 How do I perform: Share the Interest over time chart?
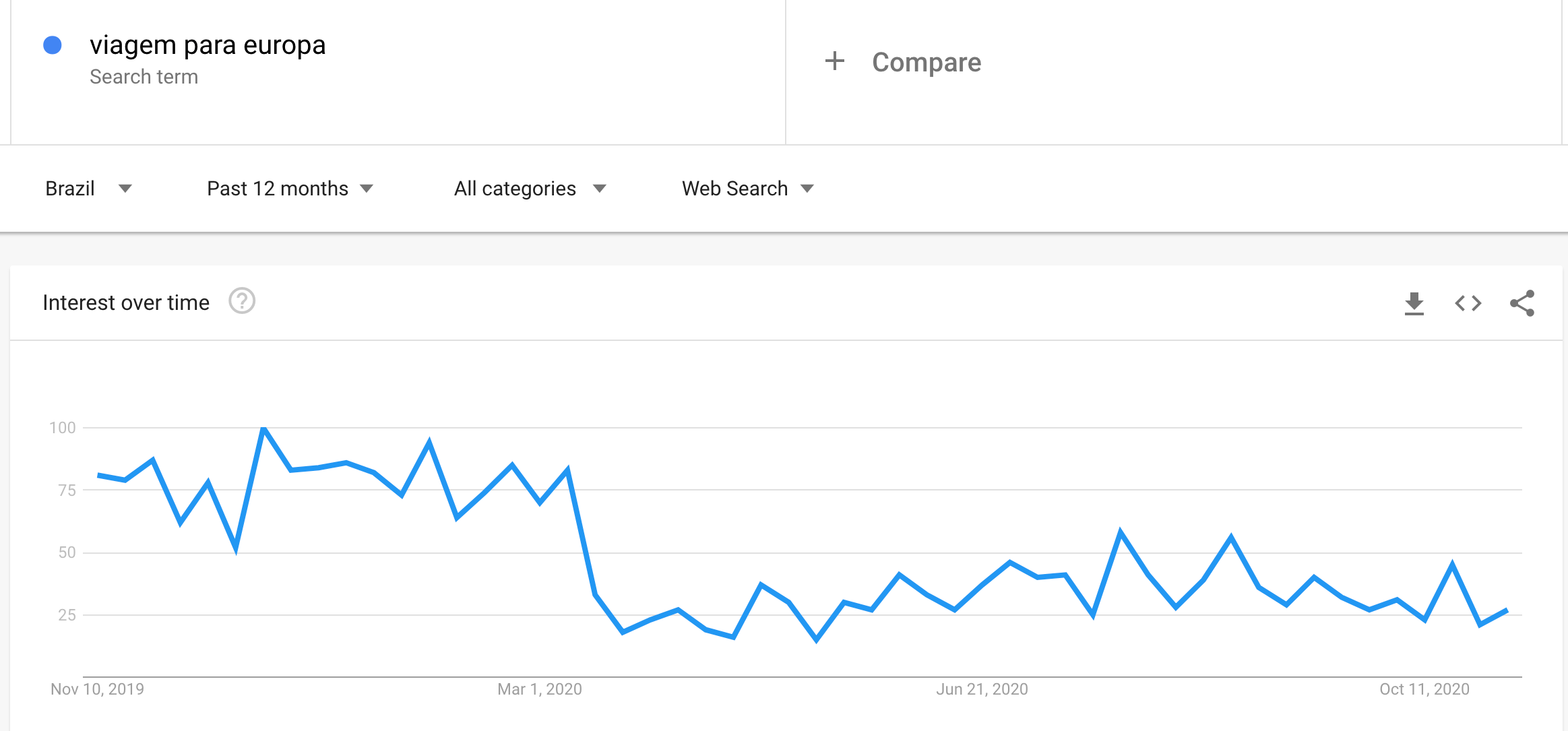pos(1523,303)
